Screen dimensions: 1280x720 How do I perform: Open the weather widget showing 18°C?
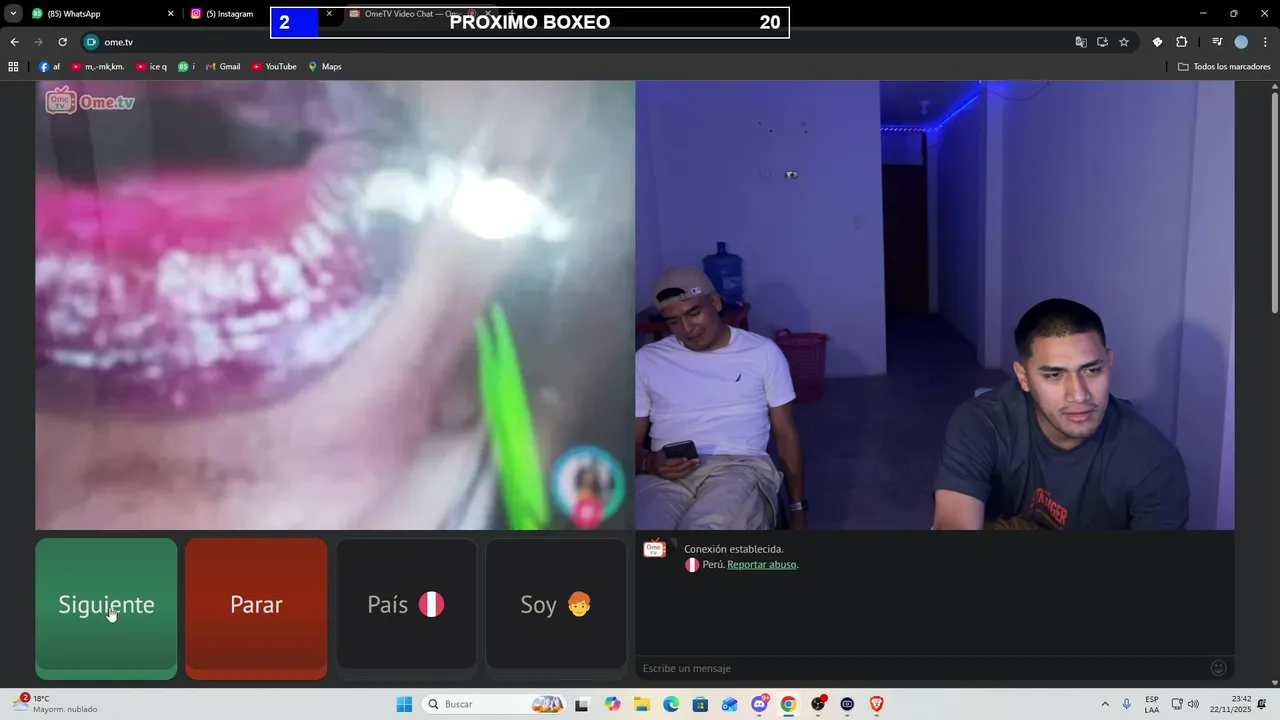[x=55, y=704]
